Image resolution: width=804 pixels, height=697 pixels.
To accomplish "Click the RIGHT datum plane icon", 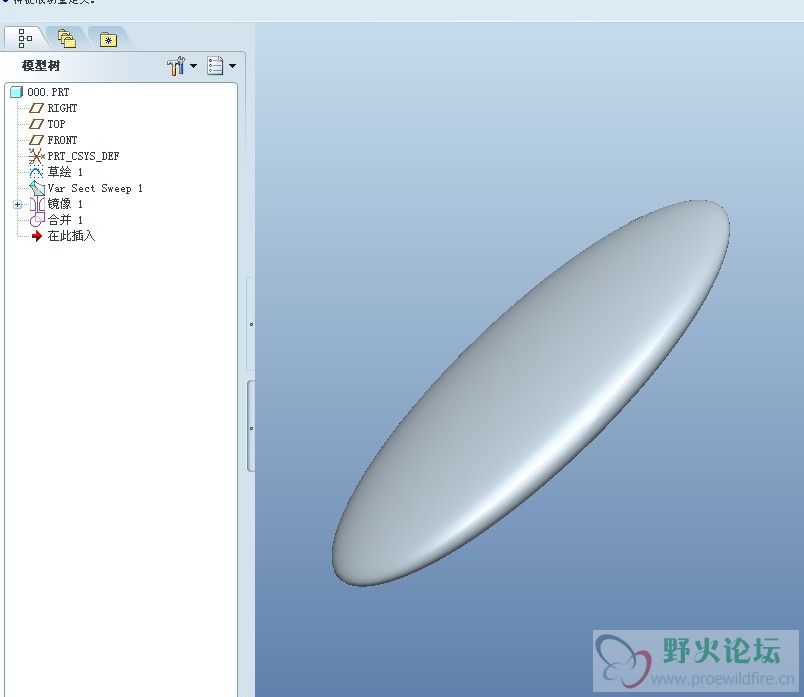I will coord(36,108).
